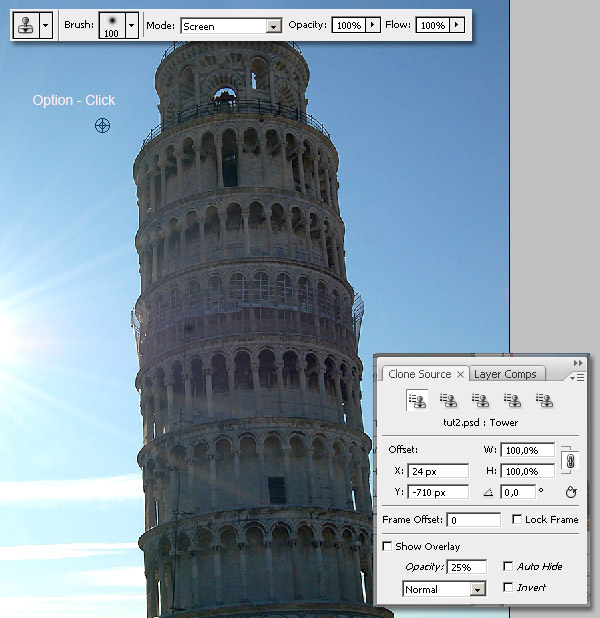Collapse the panel with double-arrow icon
This screenshot has height=618, width=600.
pos(578,363)
